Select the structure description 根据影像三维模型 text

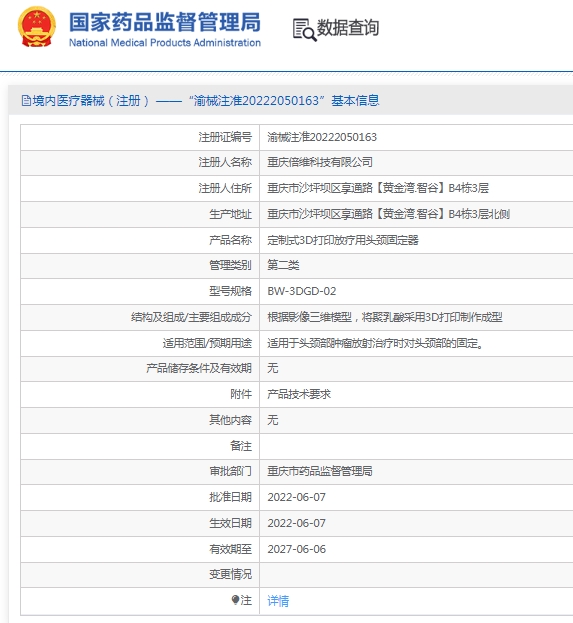(x=385, y=317)
